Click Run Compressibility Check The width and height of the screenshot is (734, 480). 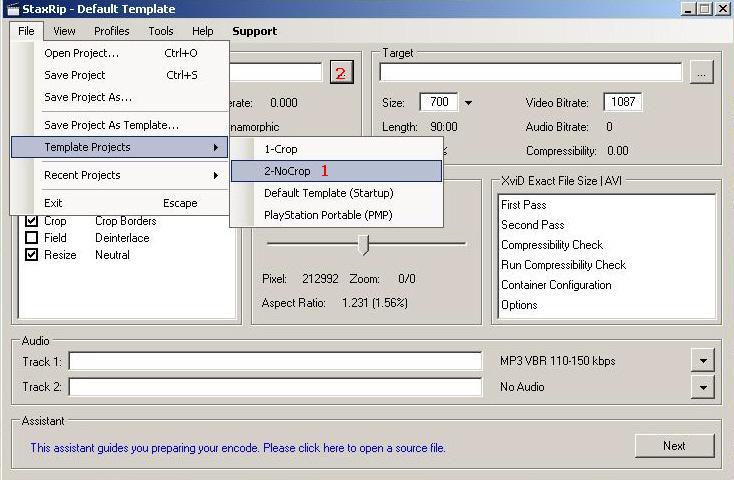point(563,265)
